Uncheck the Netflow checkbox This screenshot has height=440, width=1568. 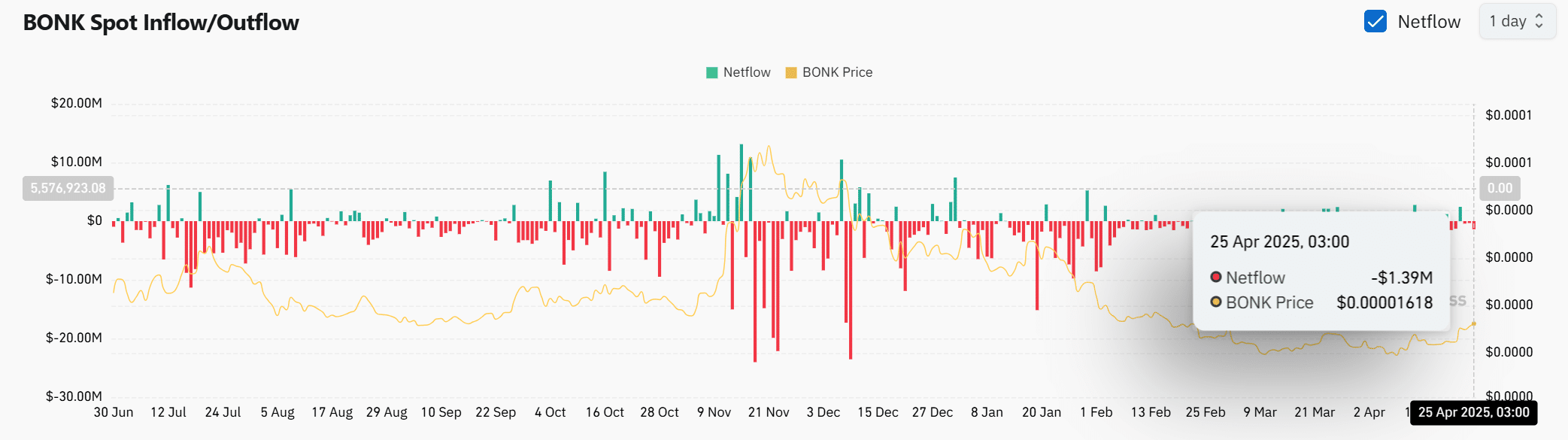tap(1375, 22)
